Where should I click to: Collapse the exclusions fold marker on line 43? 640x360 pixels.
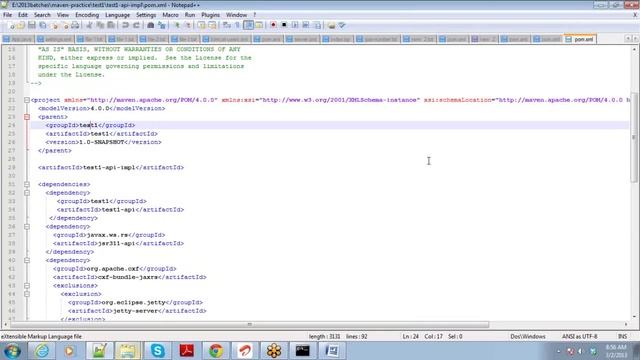click(x=27, y=286)
